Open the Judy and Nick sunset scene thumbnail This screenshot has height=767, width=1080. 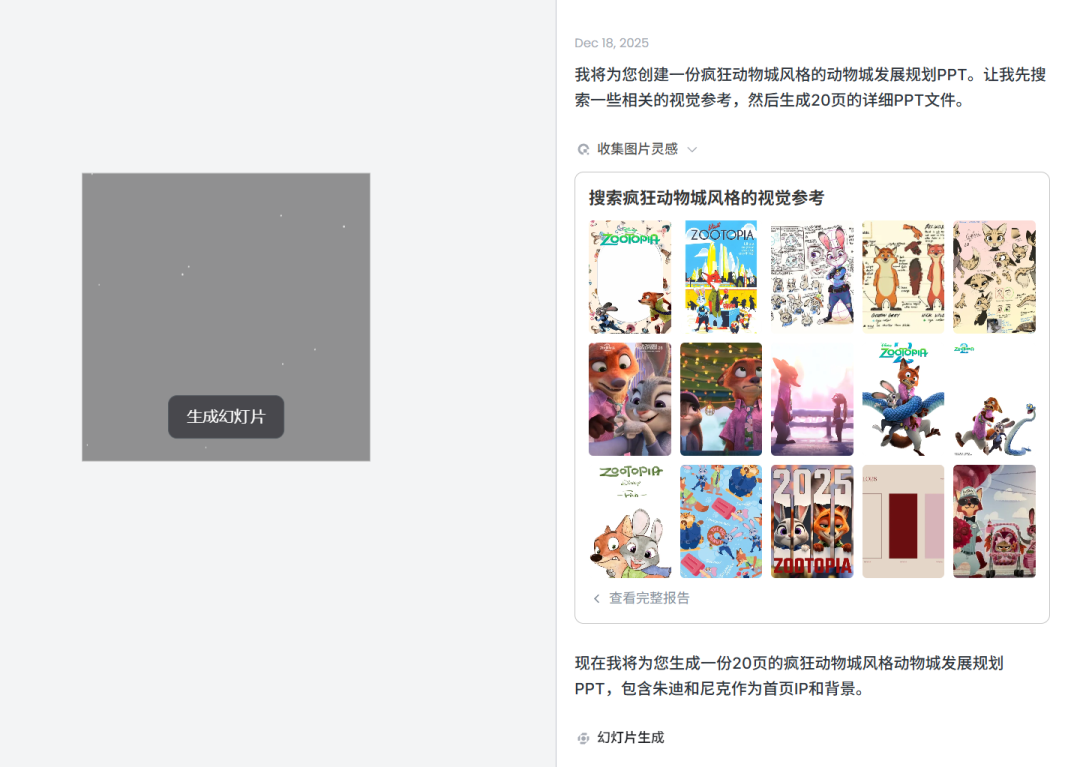point(812,398)
